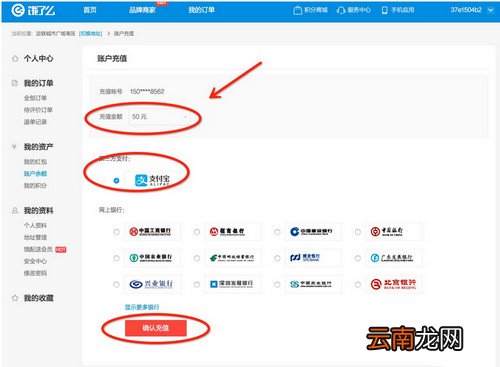Open 地址管理 in the sidebar
This screenshot has height=367, width=500.
(x=35, y=237)
